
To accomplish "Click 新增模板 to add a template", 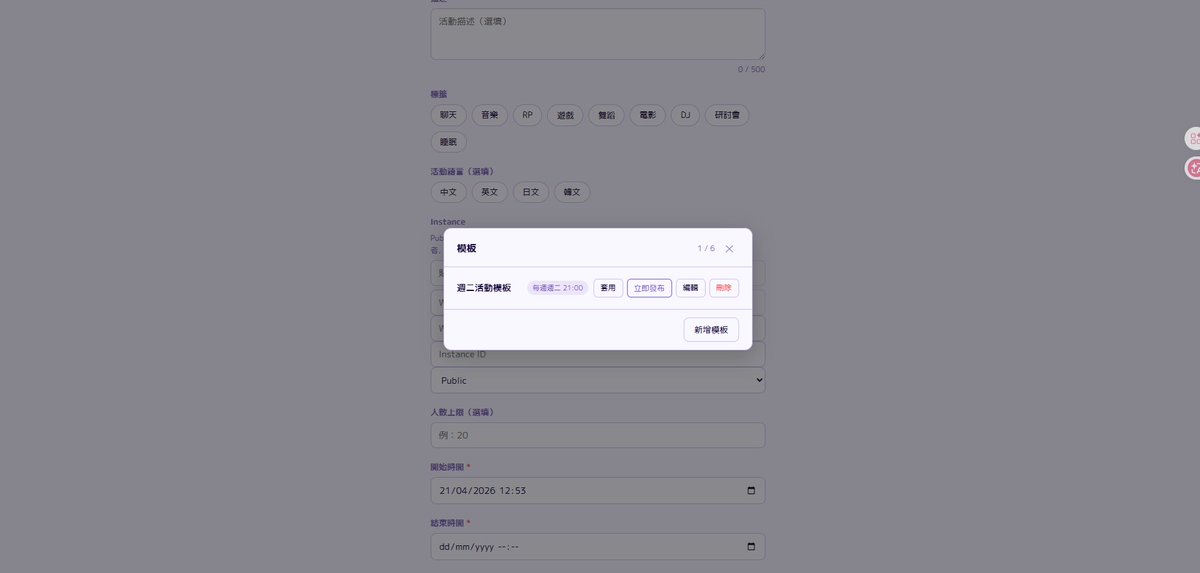I will point(711,330).
